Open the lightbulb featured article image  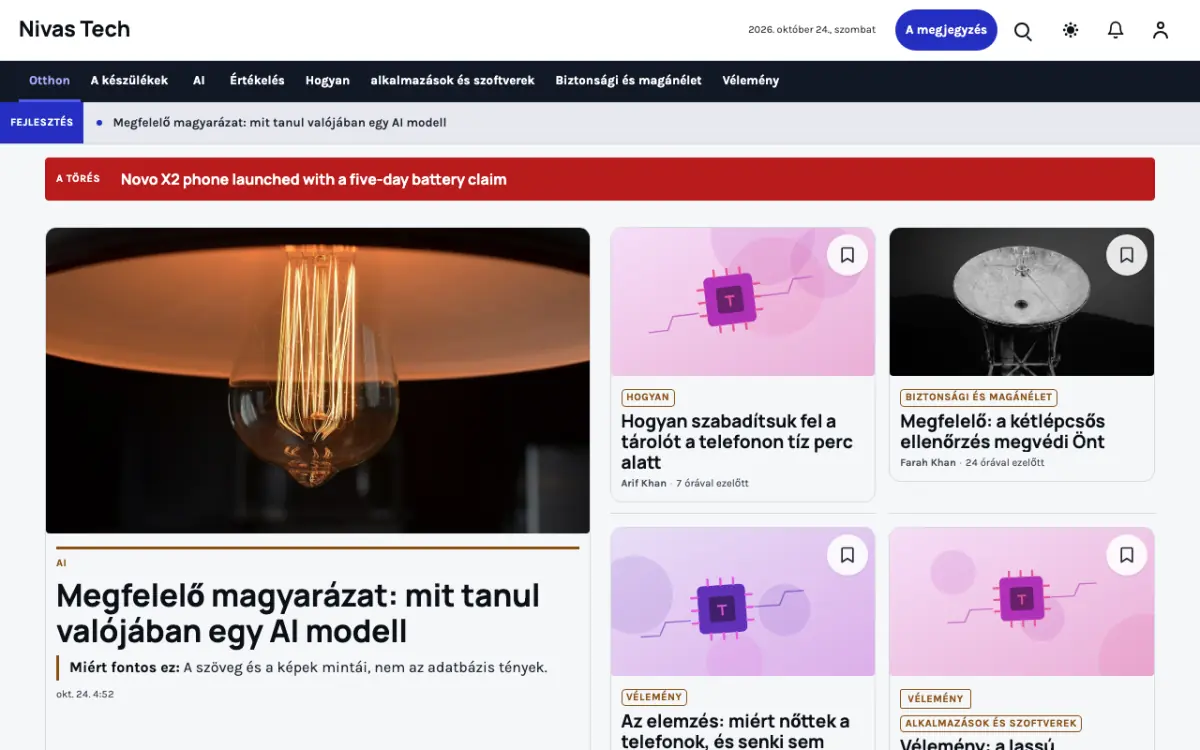point(318,381)
